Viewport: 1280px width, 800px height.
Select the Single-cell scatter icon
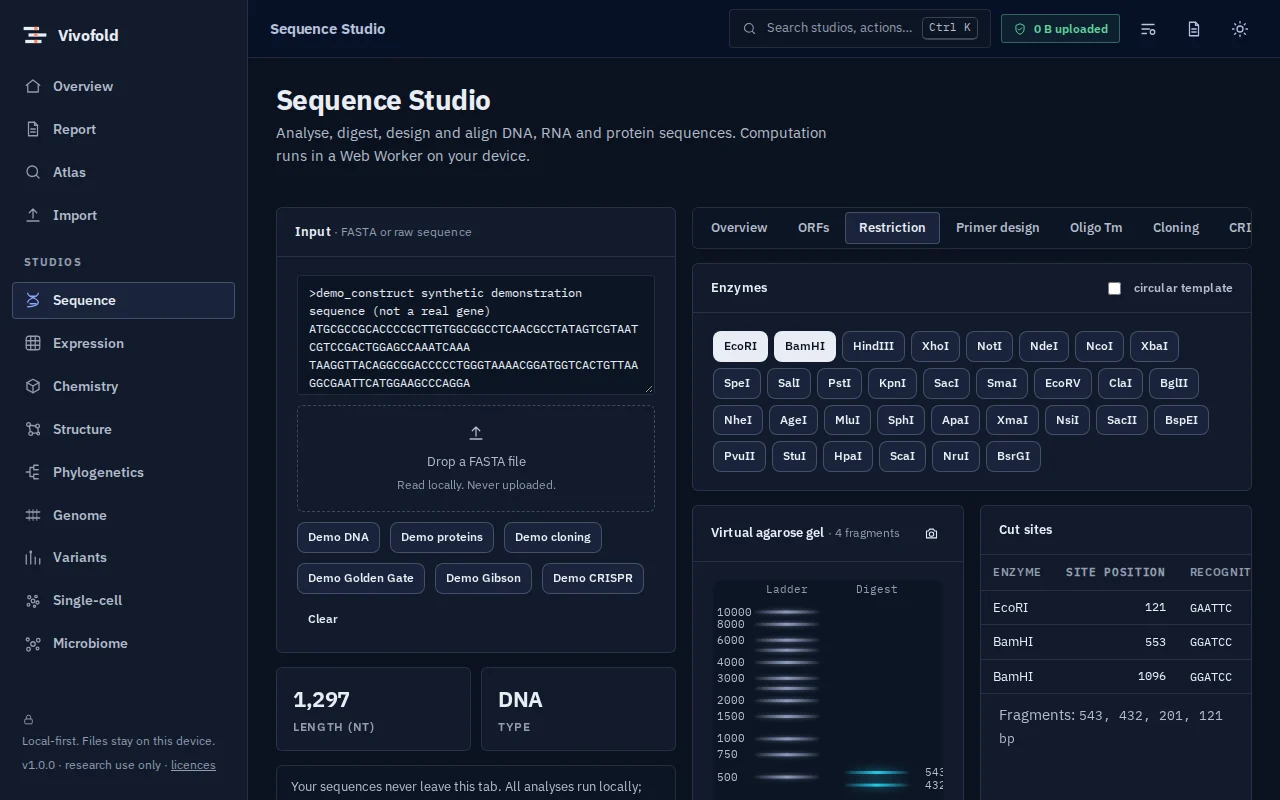click(33, 600)
